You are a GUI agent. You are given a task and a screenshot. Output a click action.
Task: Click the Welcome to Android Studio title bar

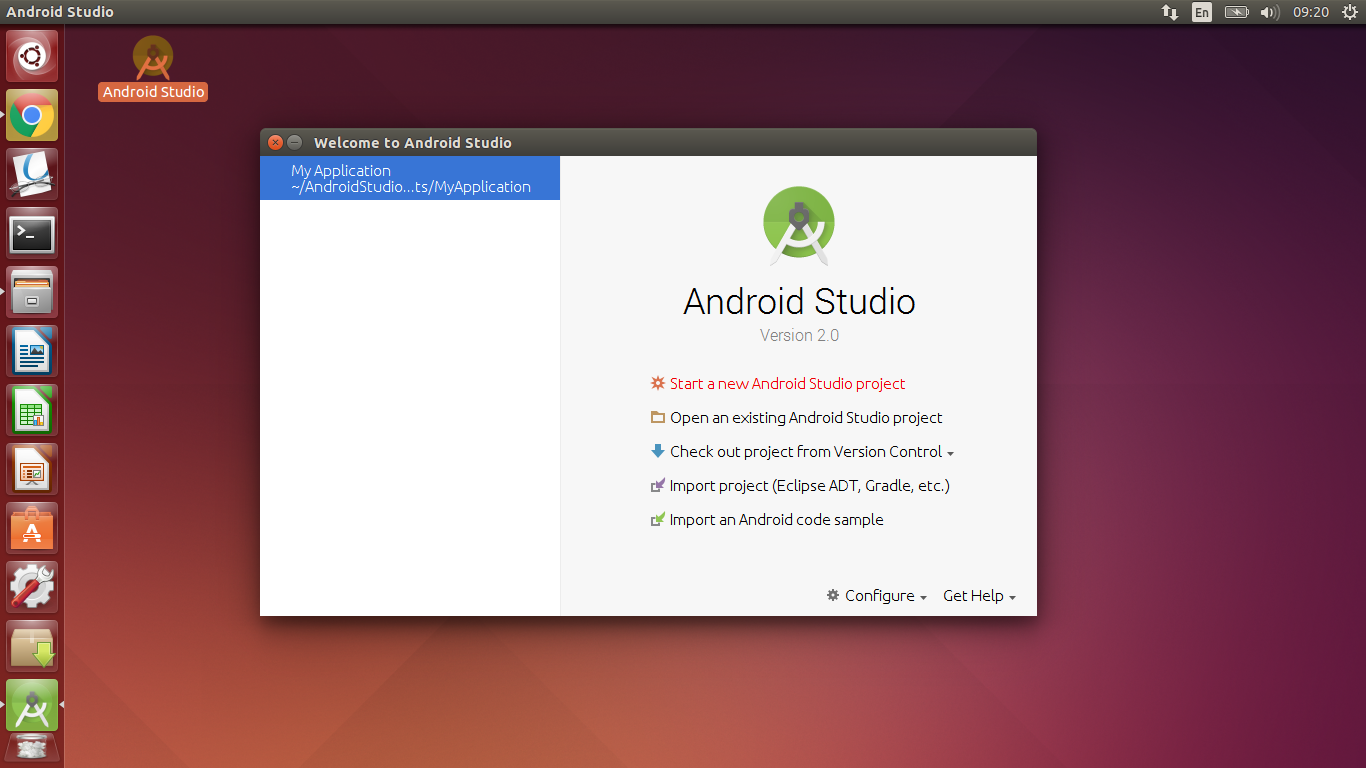(648, 142)
